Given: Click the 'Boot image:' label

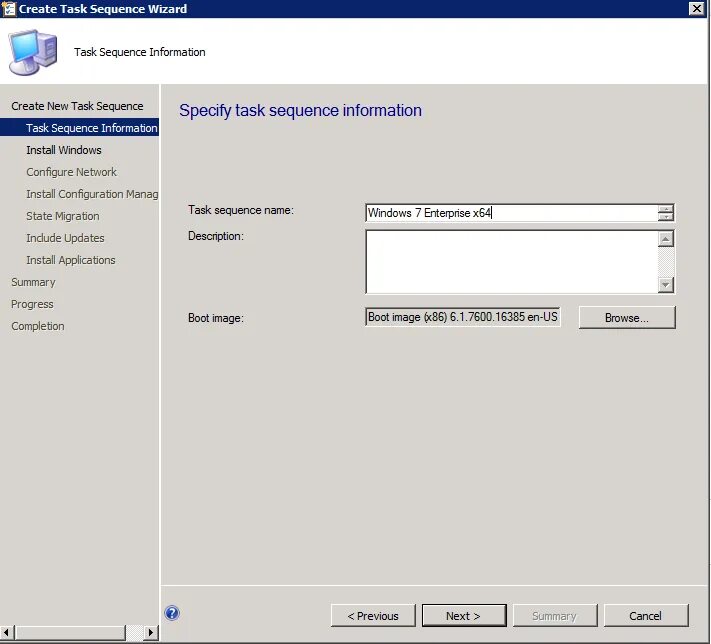Looking at the screenshot, I should pyautogui.click(x=216, y=318).
